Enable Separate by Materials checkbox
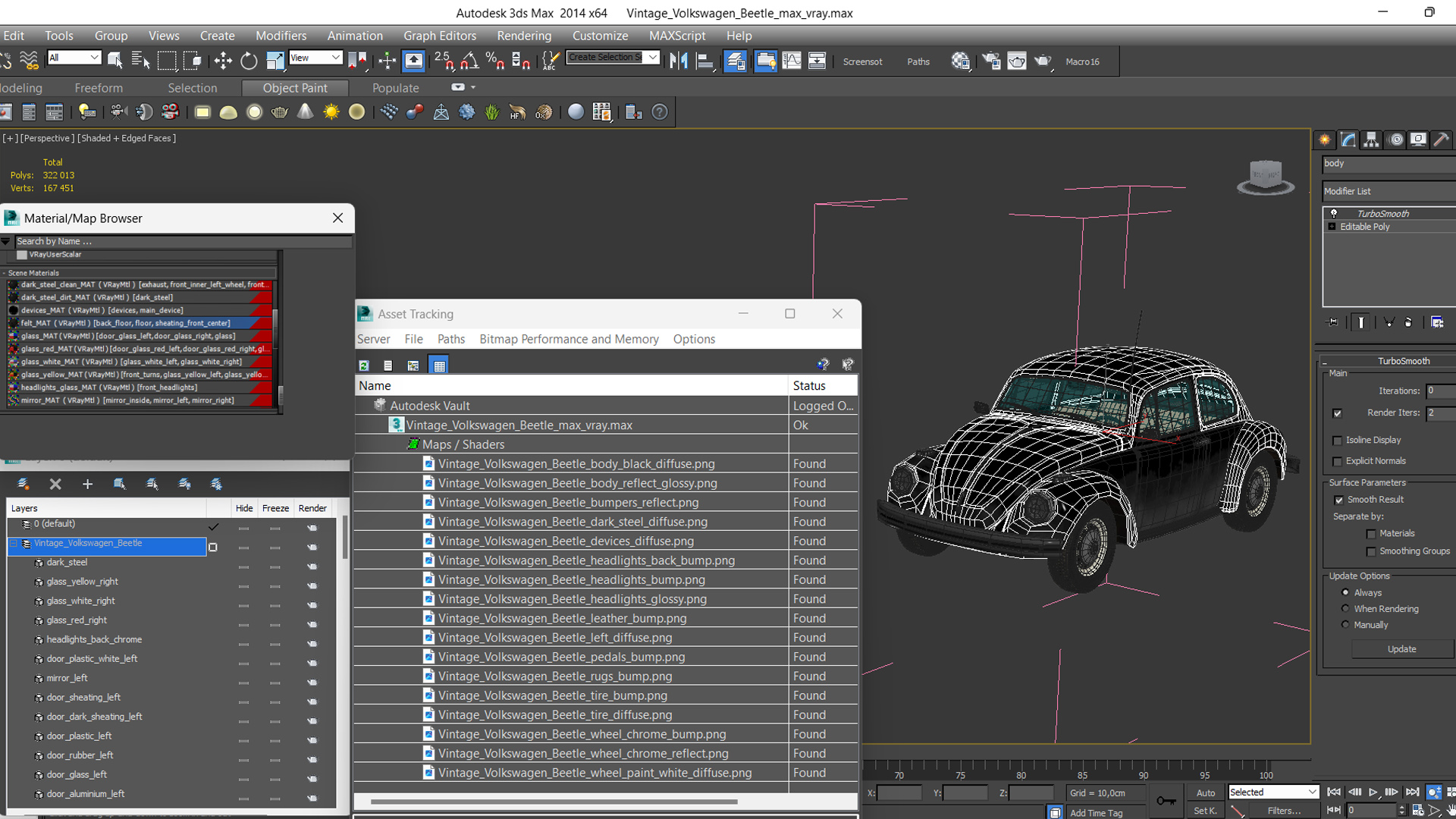 tap(1371, 534)
